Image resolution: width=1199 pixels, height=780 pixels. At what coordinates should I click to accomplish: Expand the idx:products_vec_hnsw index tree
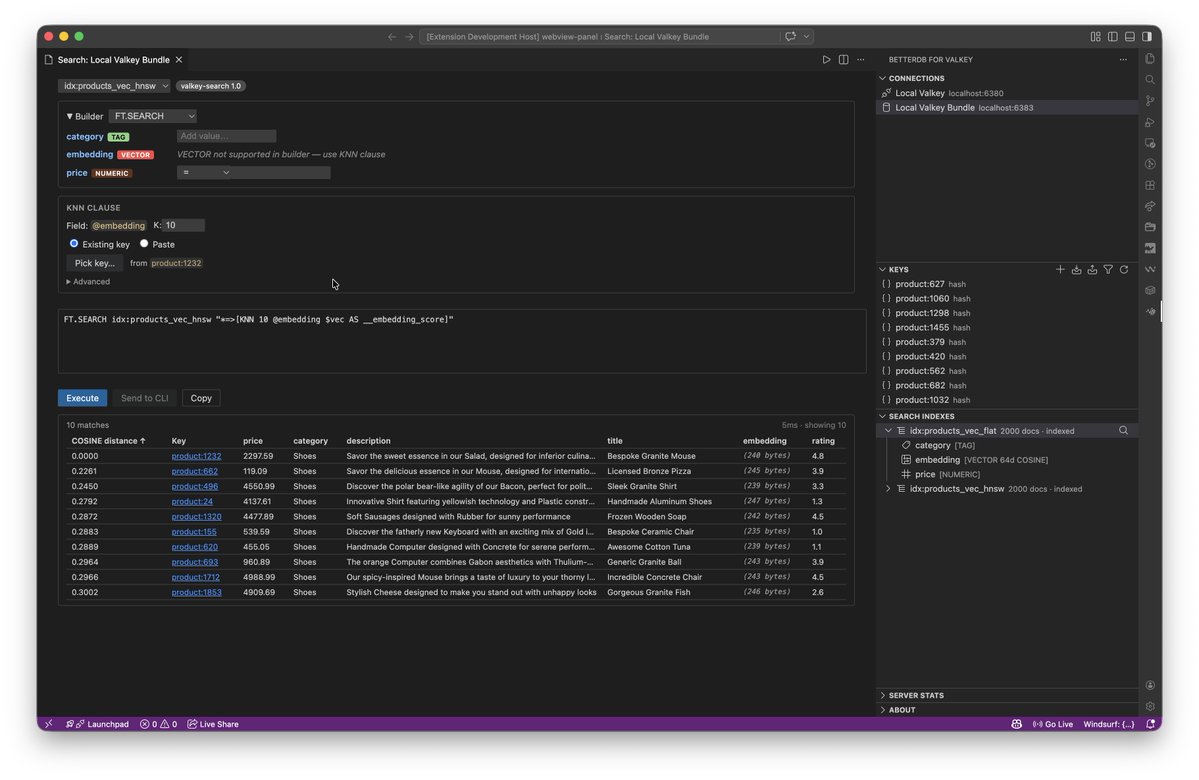point(889,489)
